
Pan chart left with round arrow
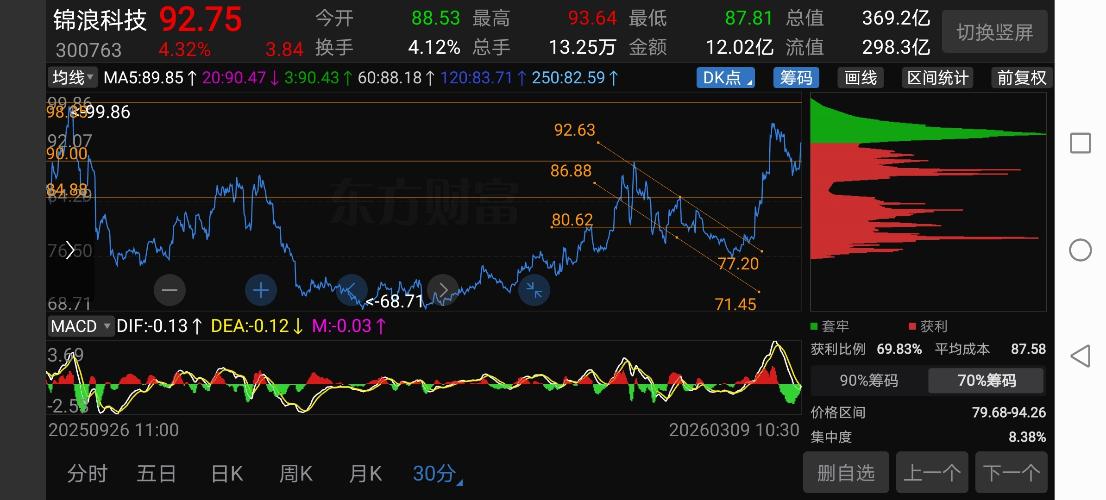point(351,290)
